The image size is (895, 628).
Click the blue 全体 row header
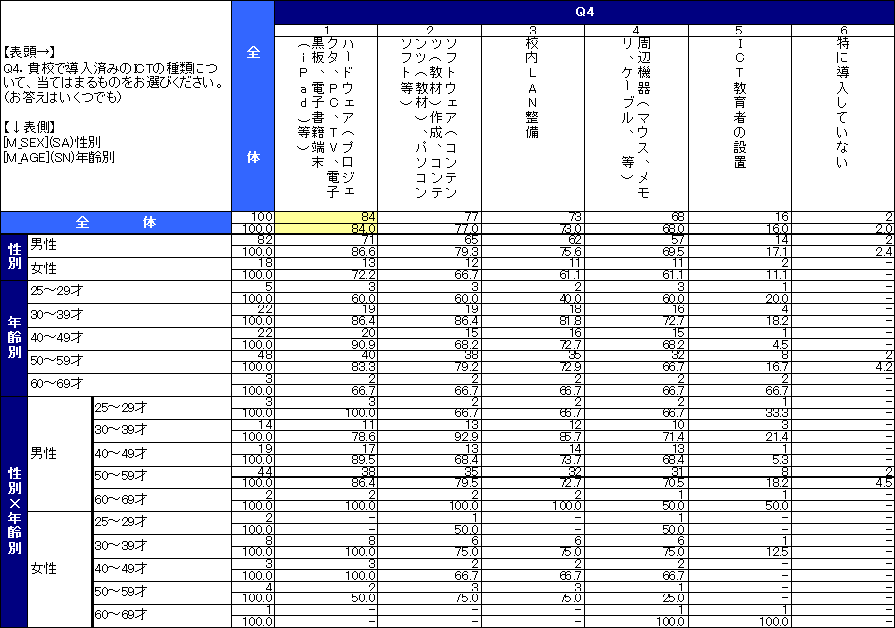[116, 223]
